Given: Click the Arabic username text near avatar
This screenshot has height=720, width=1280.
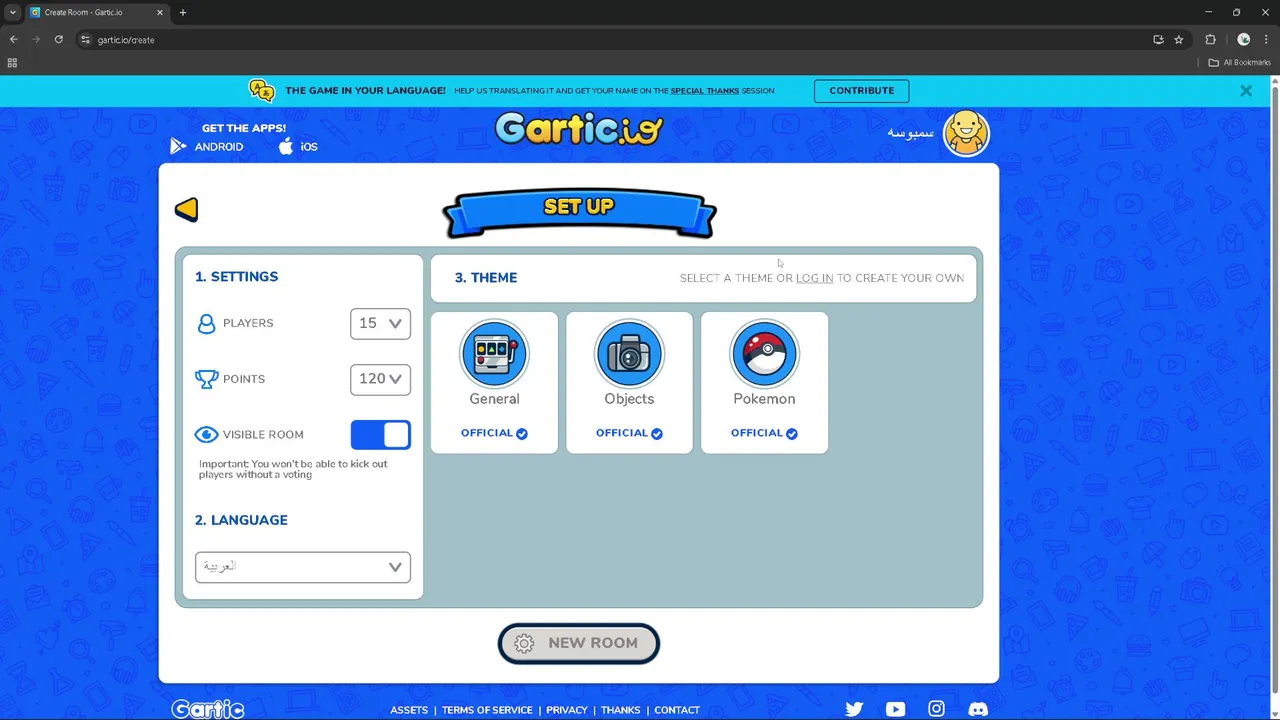Looking at the screenshot, I should tap(910, 133).
